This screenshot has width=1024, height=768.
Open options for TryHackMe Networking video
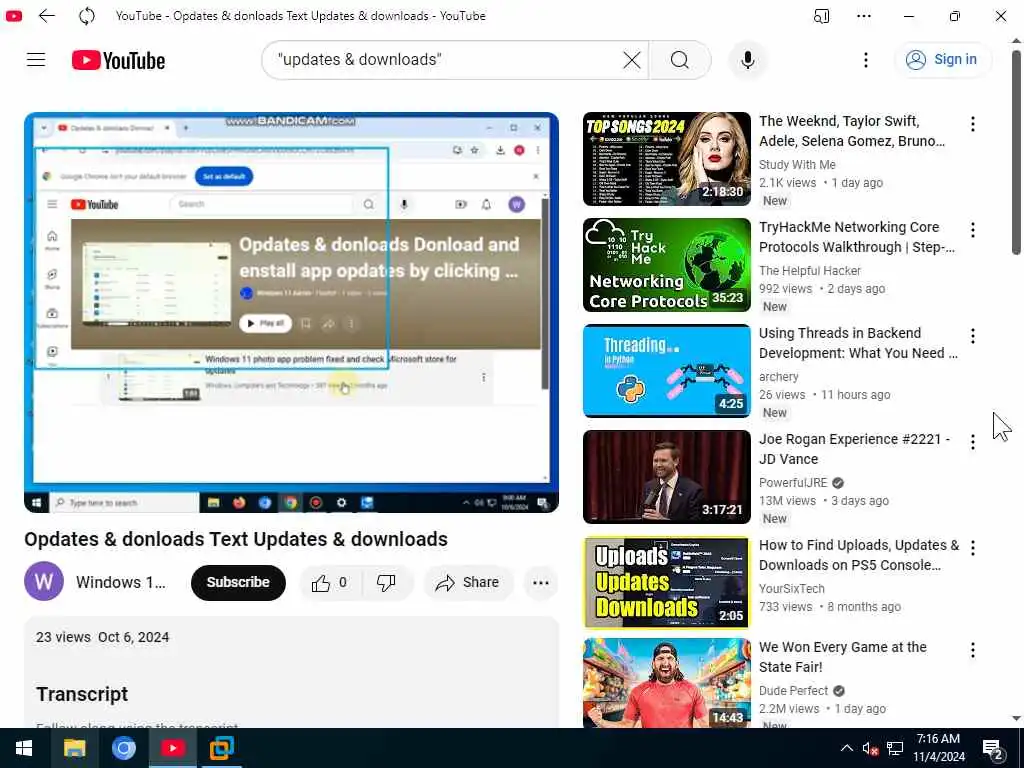(972, 230)
